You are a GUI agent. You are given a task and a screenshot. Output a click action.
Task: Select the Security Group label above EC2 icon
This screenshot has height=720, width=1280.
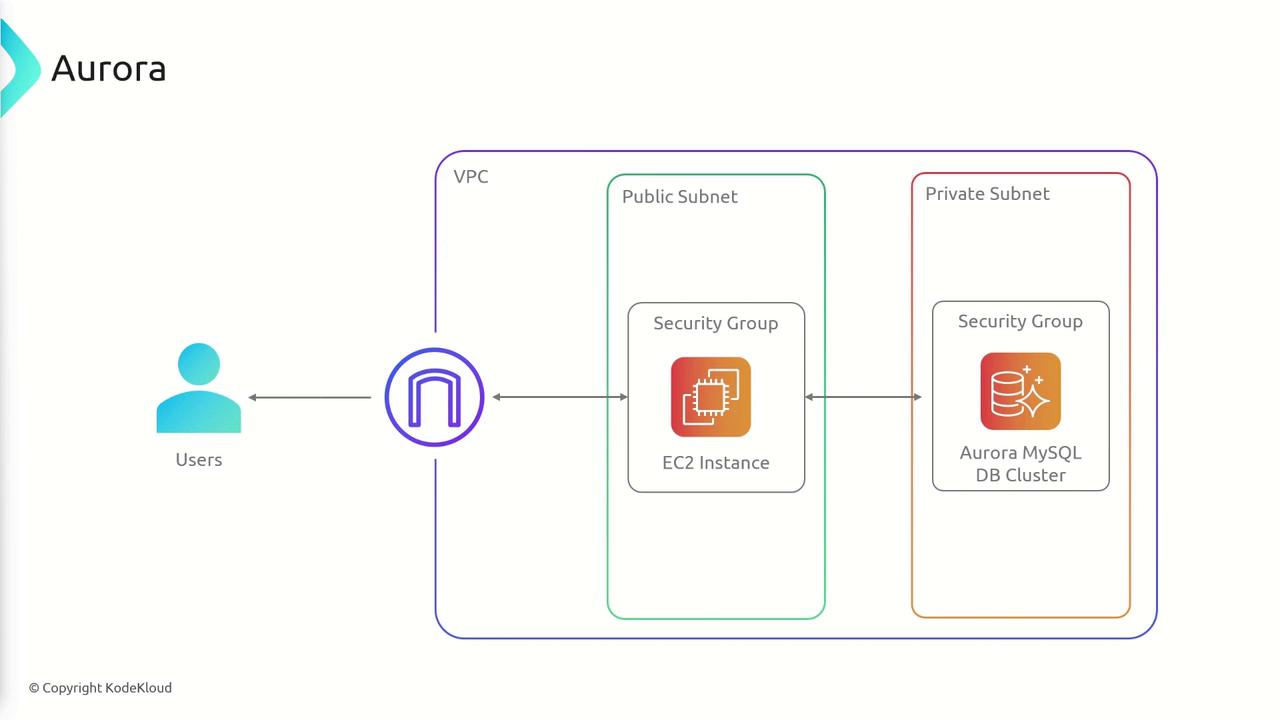click(716, 323)
